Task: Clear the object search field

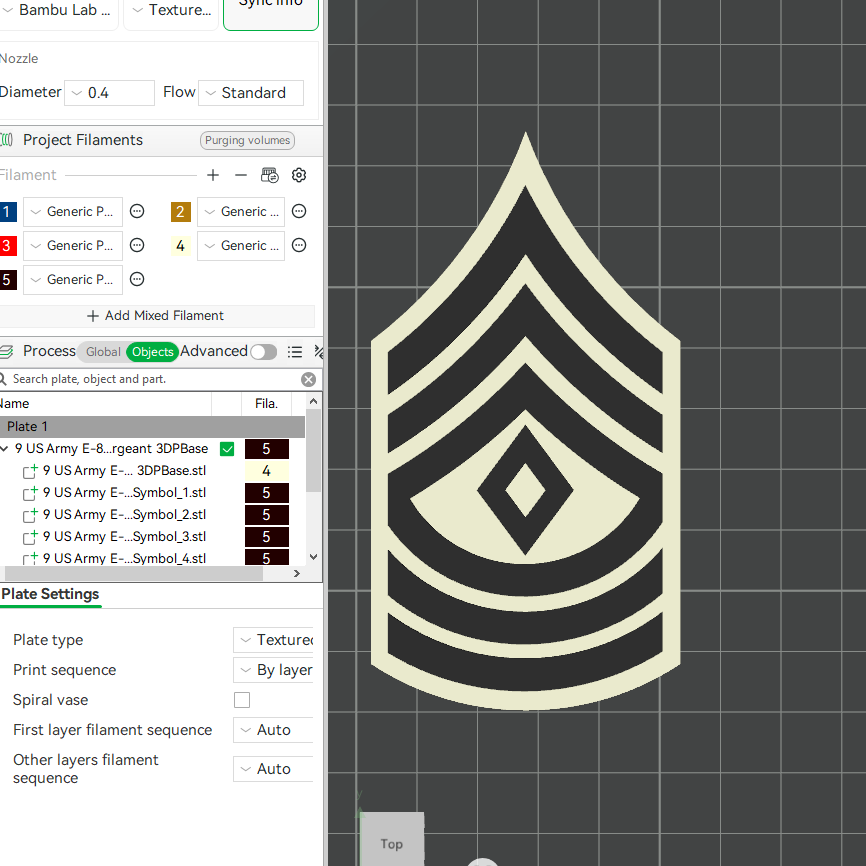Action: tap(309, 379)
